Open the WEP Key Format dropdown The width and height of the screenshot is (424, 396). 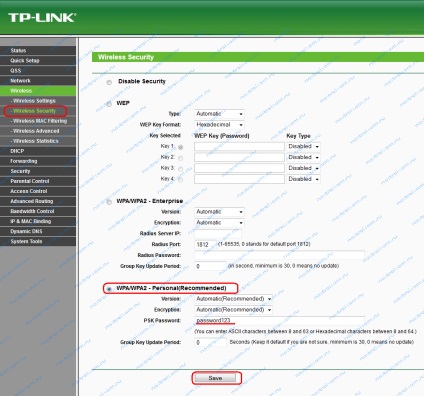click(x=219, y=125)
